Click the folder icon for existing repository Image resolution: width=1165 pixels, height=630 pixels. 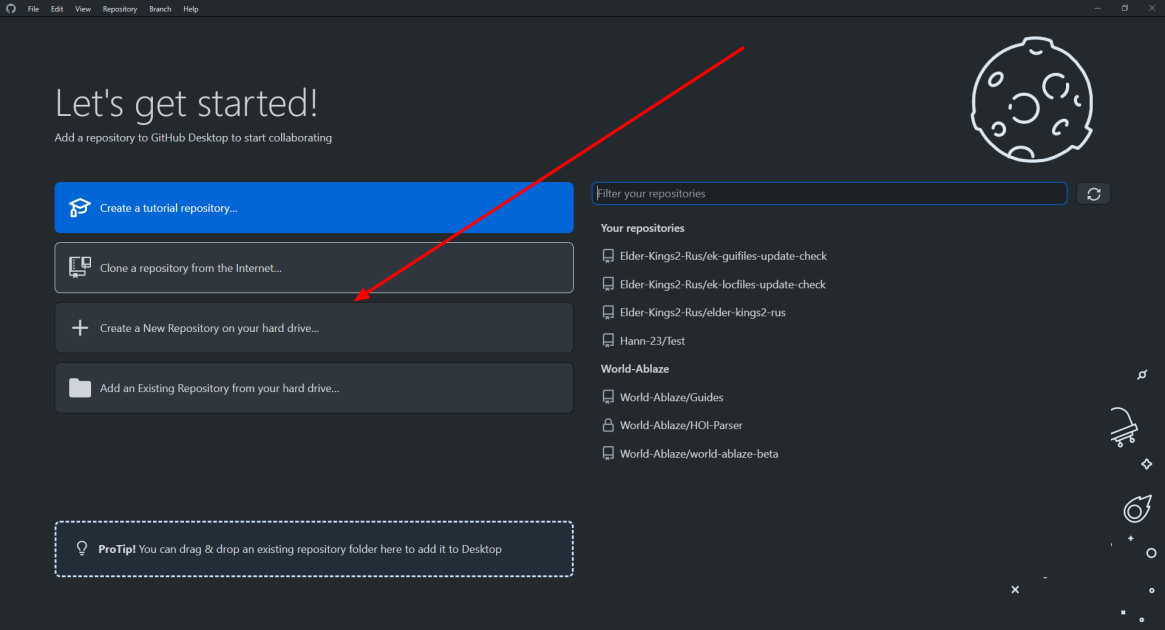79,388
